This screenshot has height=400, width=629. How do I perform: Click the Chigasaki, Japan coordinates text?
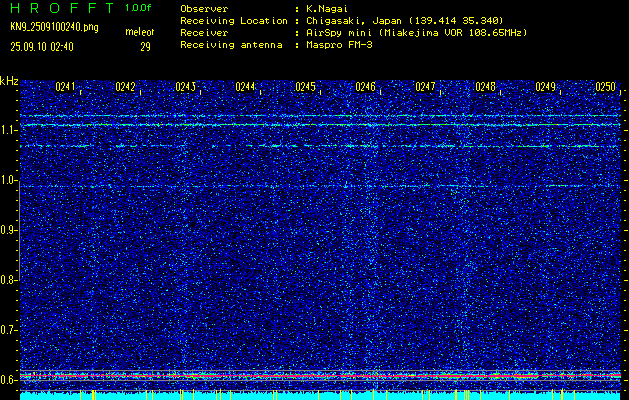coord(404,21)
